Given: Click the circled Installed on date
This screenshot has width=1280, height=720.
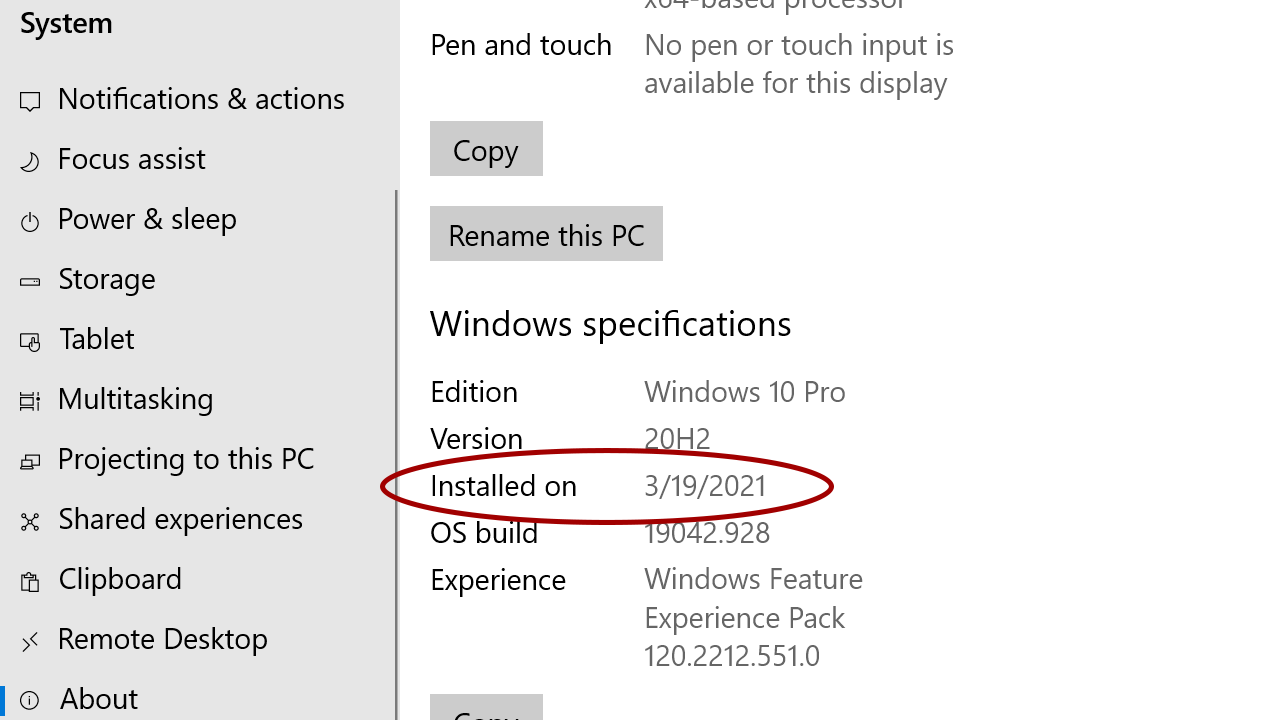Looking at the screenshot, I should [705, 486].
